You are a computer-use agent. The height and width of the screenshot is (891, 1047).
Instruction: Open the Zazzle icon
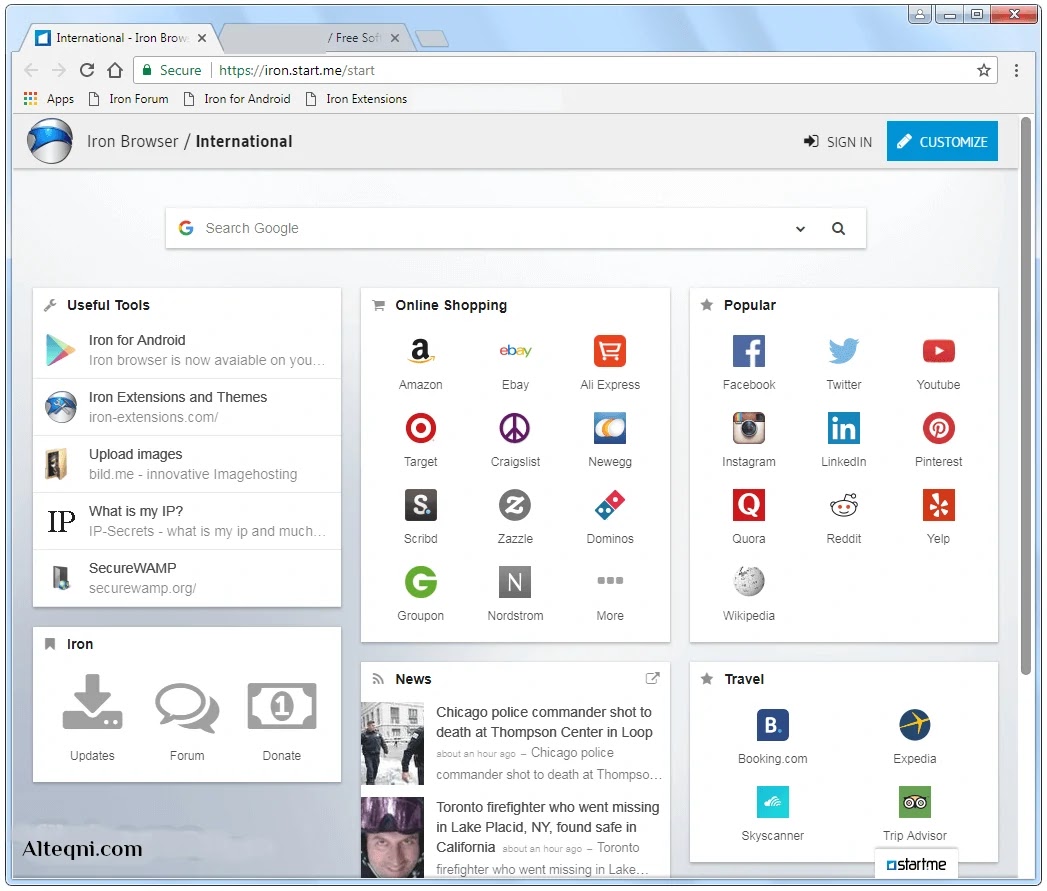click(x=515, y=505)
